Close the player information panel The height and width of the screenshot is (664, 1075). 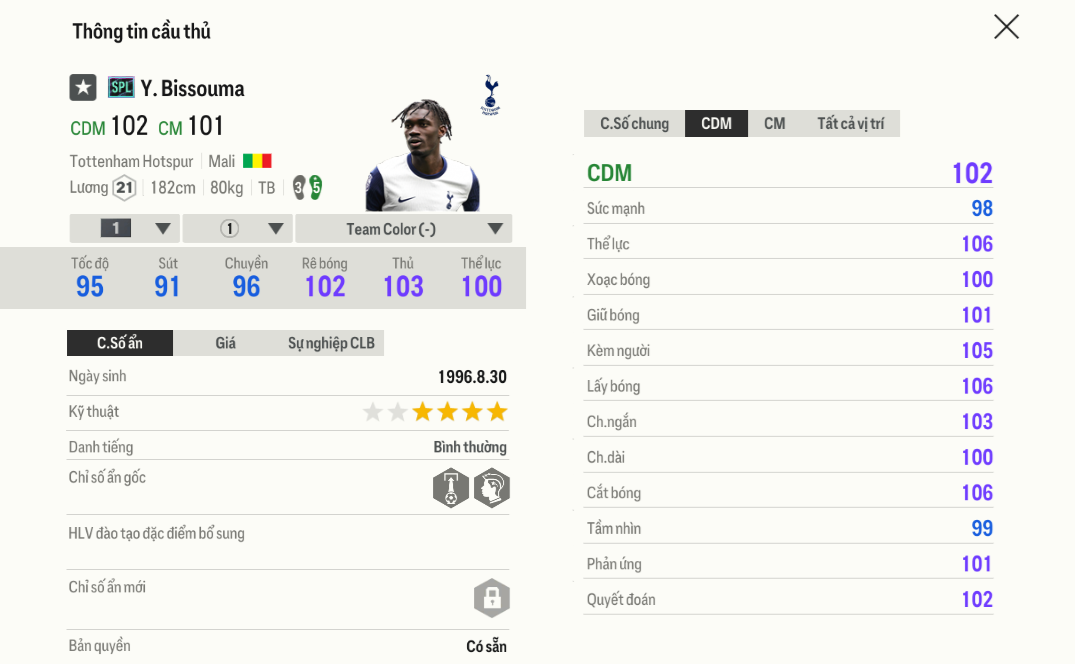(1006, 27)
